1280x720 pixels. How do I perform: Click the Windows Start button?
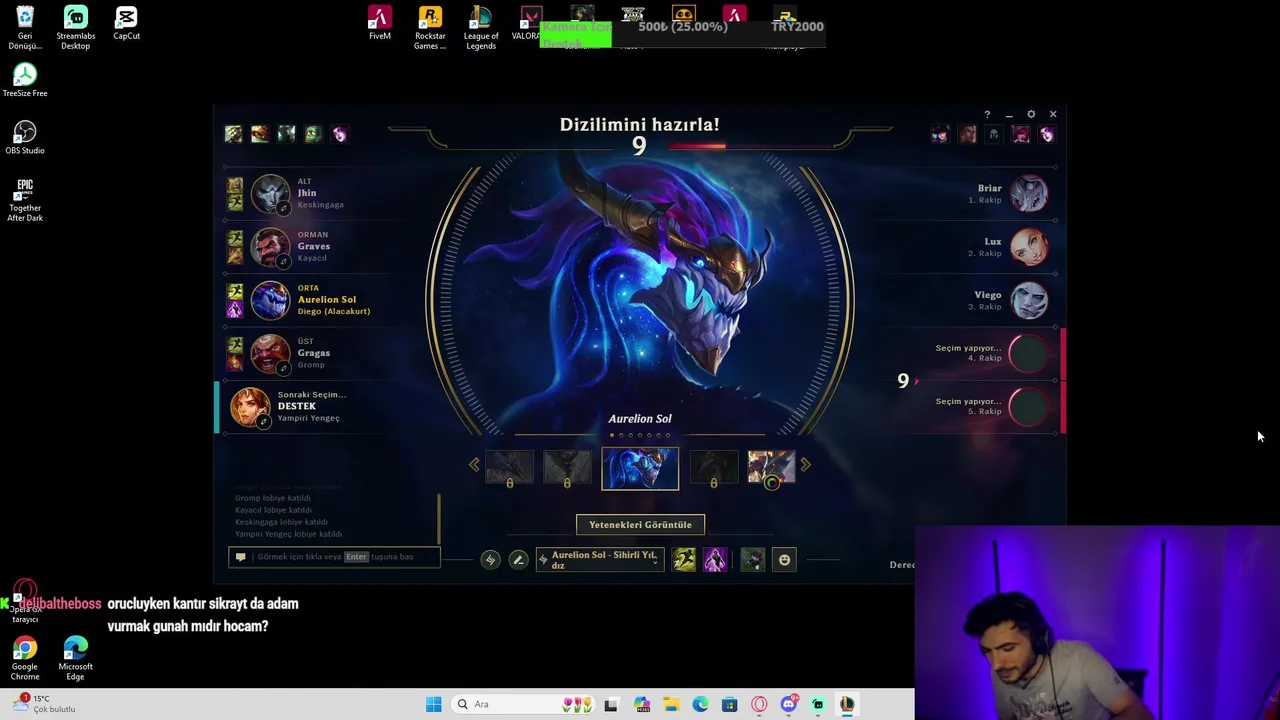point(433,704)
